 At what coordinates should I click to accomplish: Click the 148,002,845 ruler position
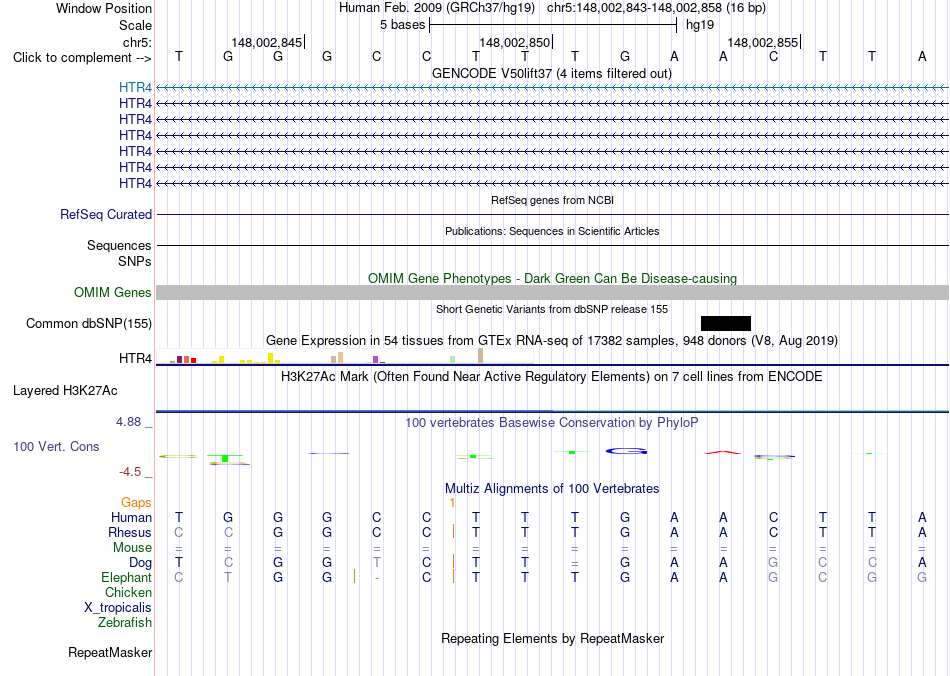point(267,42)
